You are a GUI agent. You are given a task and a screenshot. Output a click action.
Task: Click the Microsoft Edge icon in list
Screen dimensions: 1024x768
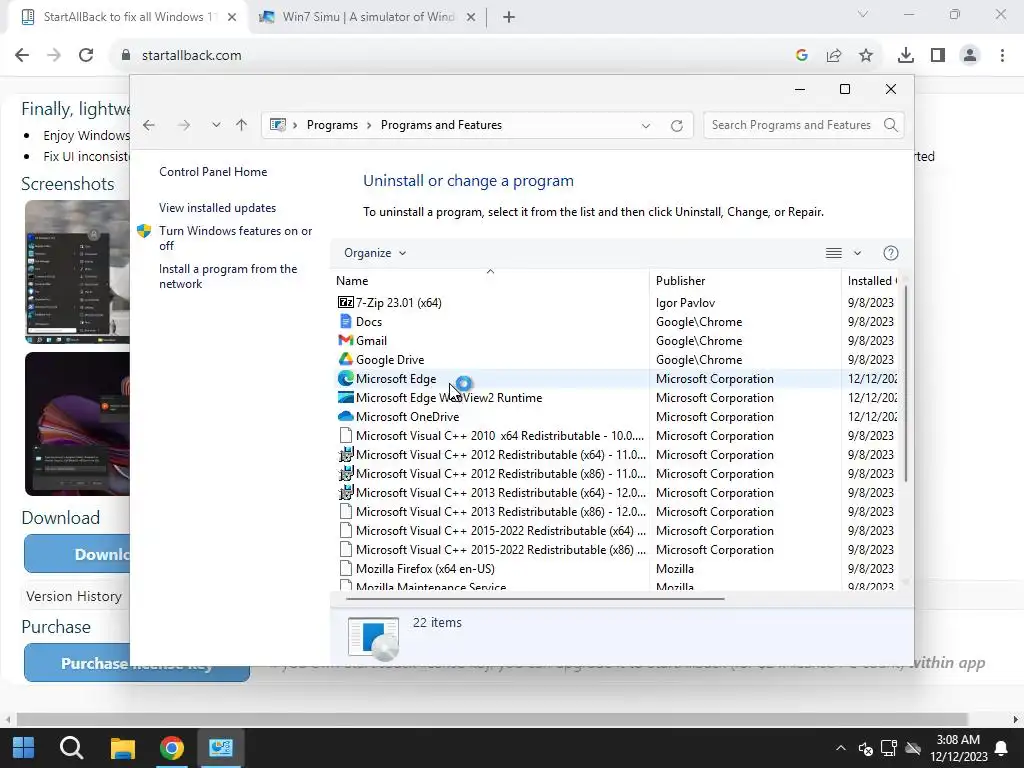coord(345,378)
